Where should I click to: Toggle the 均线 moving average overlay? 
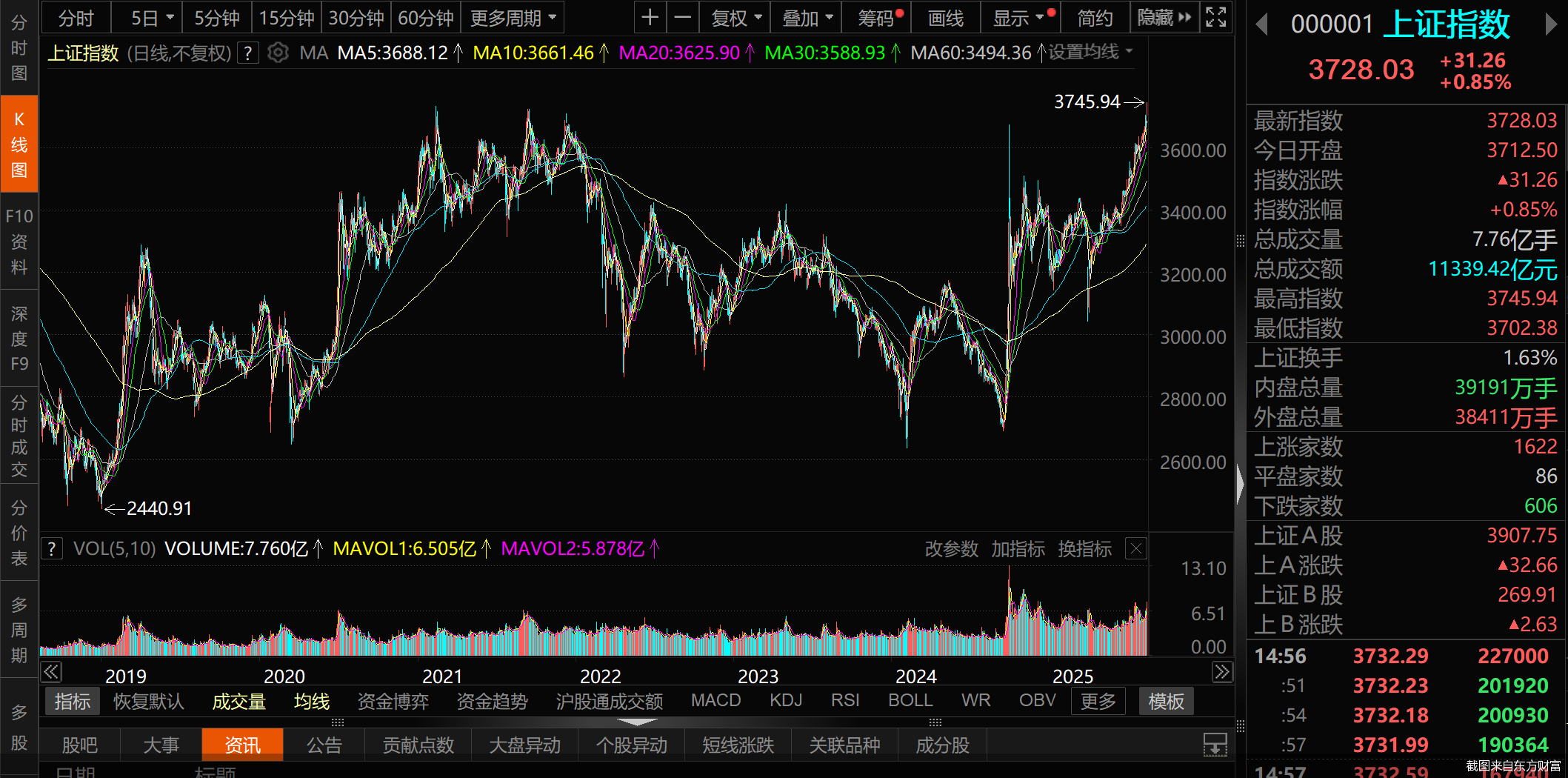click(x=311, y=701)
